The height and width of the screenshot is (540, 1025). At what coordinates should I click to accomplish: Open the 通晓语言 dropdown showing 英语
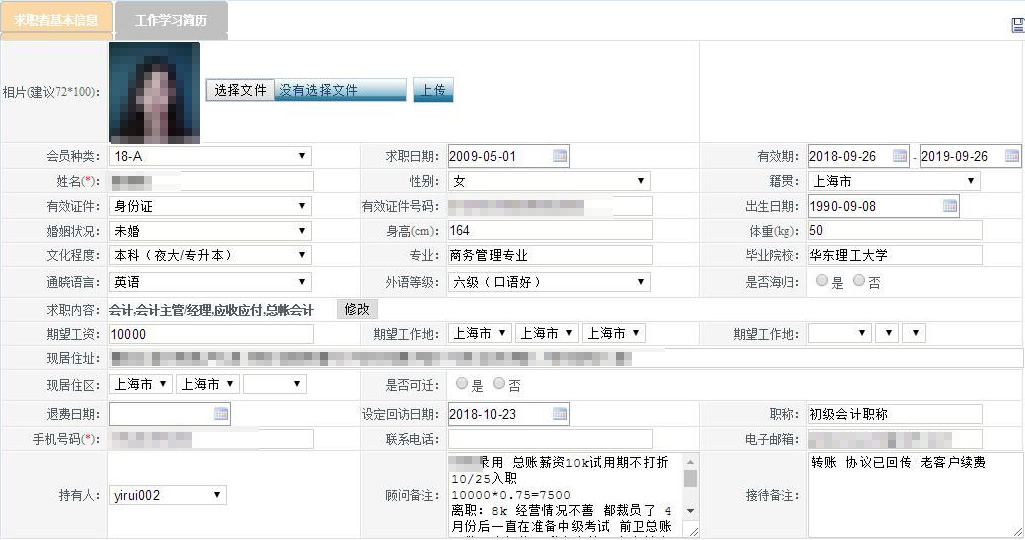coord(210,282)
